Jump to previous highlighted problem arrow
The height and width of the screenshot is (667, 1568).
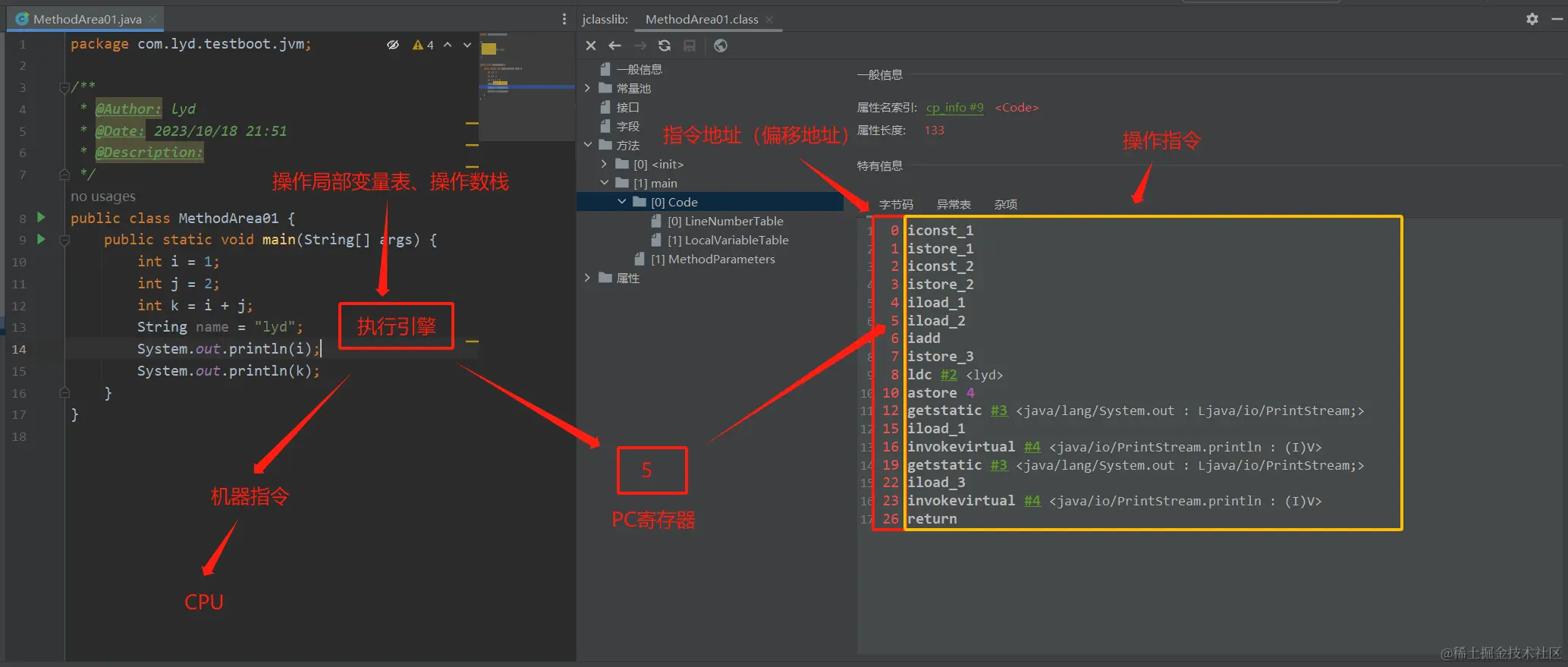[x=448, y=45]
